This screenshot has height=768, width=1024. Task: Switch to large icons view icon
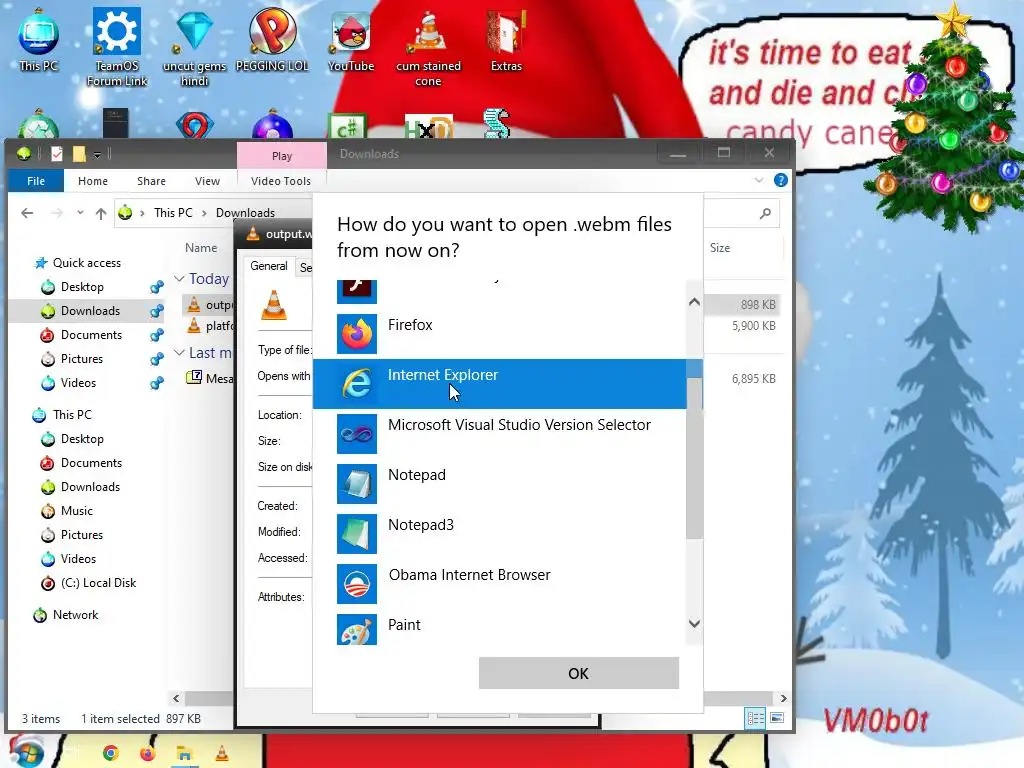pos(776,718)
